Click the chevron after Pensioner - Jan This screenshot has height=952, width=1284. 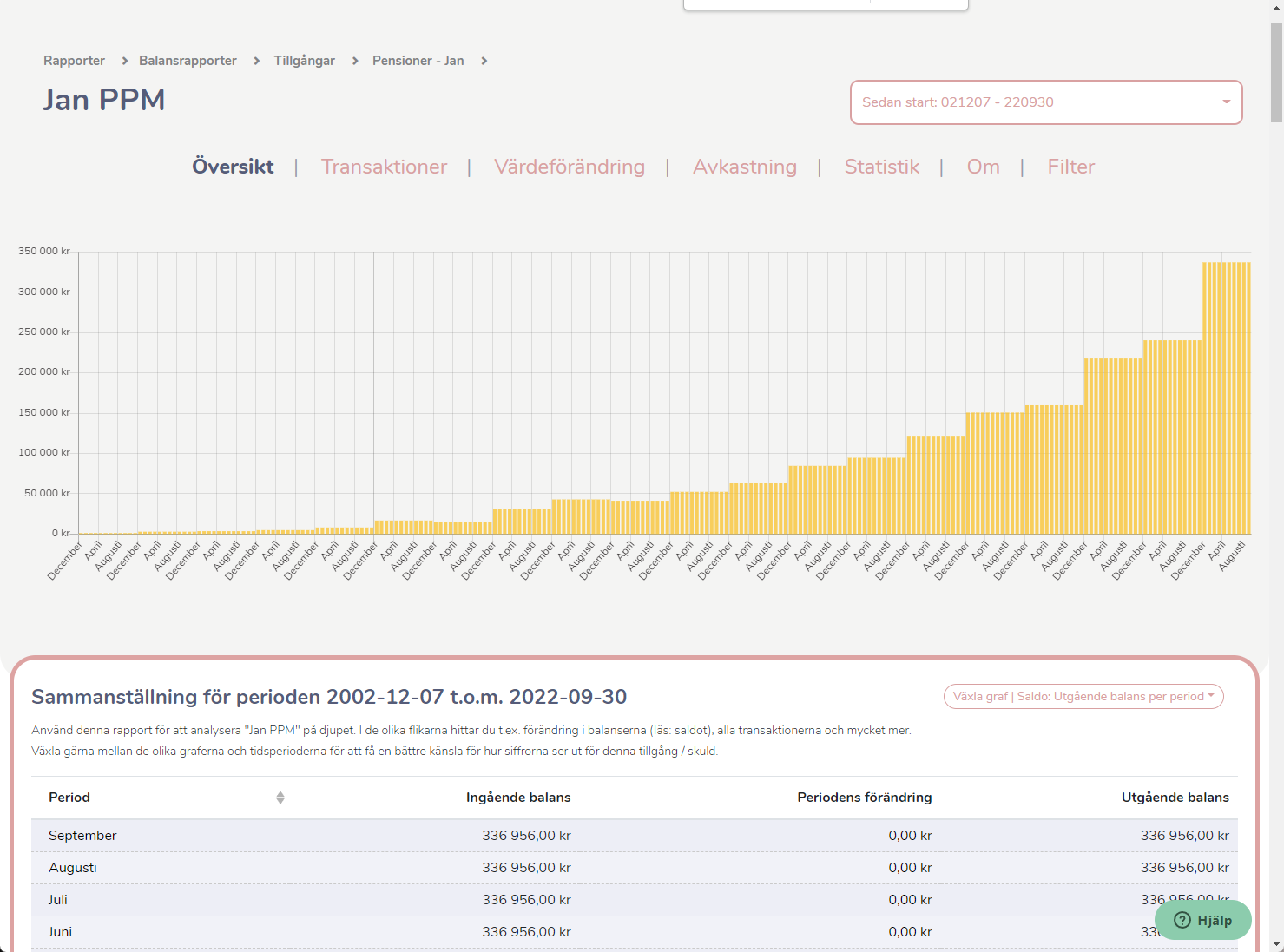pos(484,61)
